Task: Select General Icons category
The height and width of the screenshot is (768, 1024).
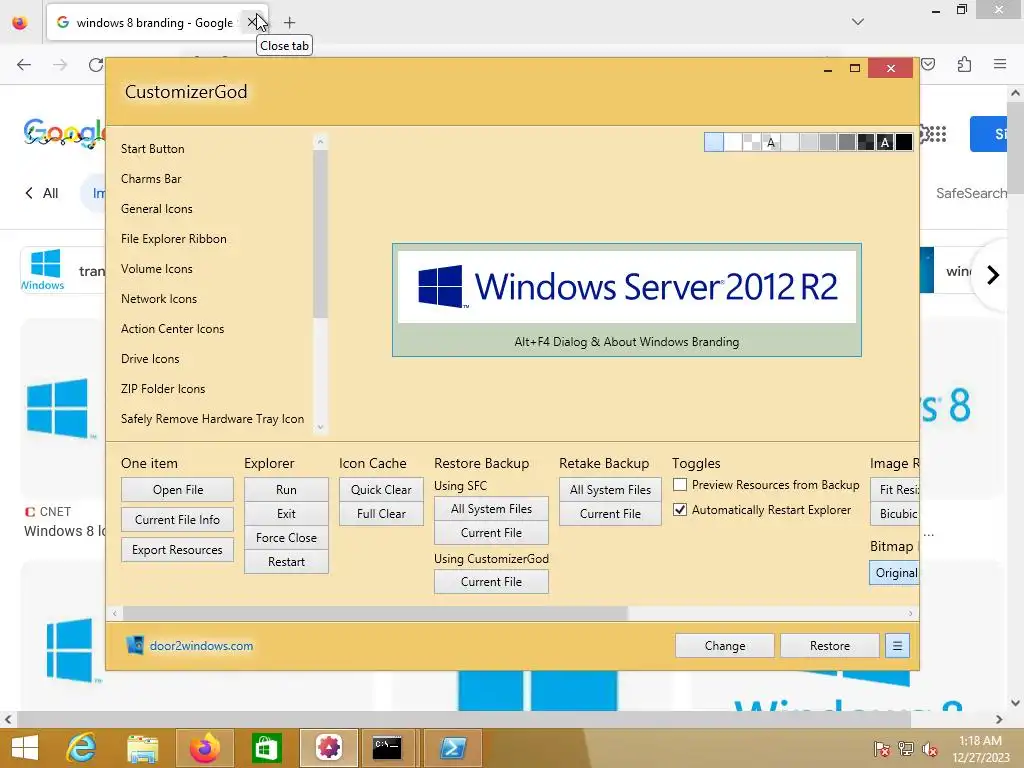Action: pos(157,209)
